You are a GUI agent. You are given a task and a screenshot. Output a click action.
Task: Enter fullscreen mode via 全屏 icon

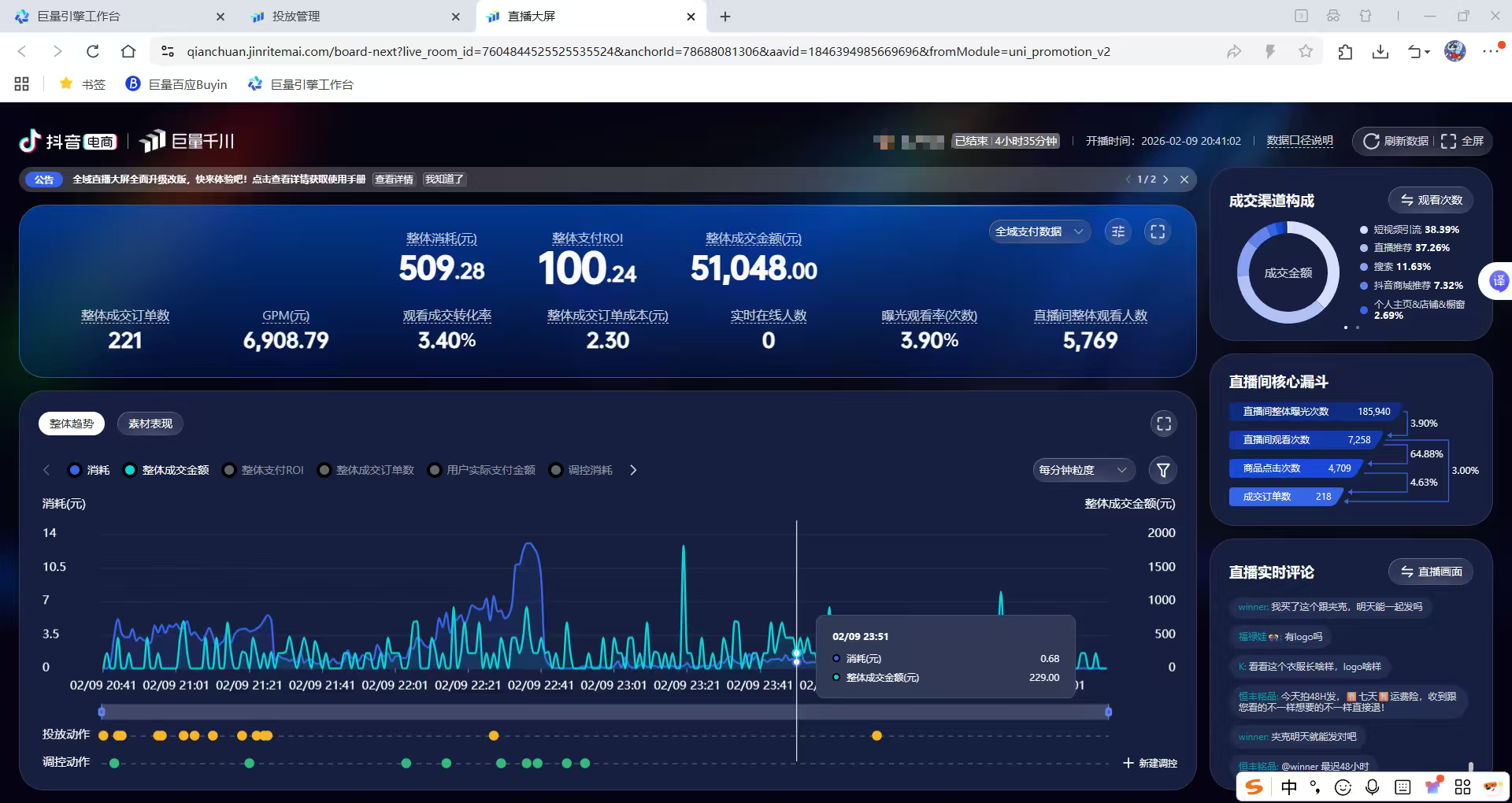coord(1448,141)
